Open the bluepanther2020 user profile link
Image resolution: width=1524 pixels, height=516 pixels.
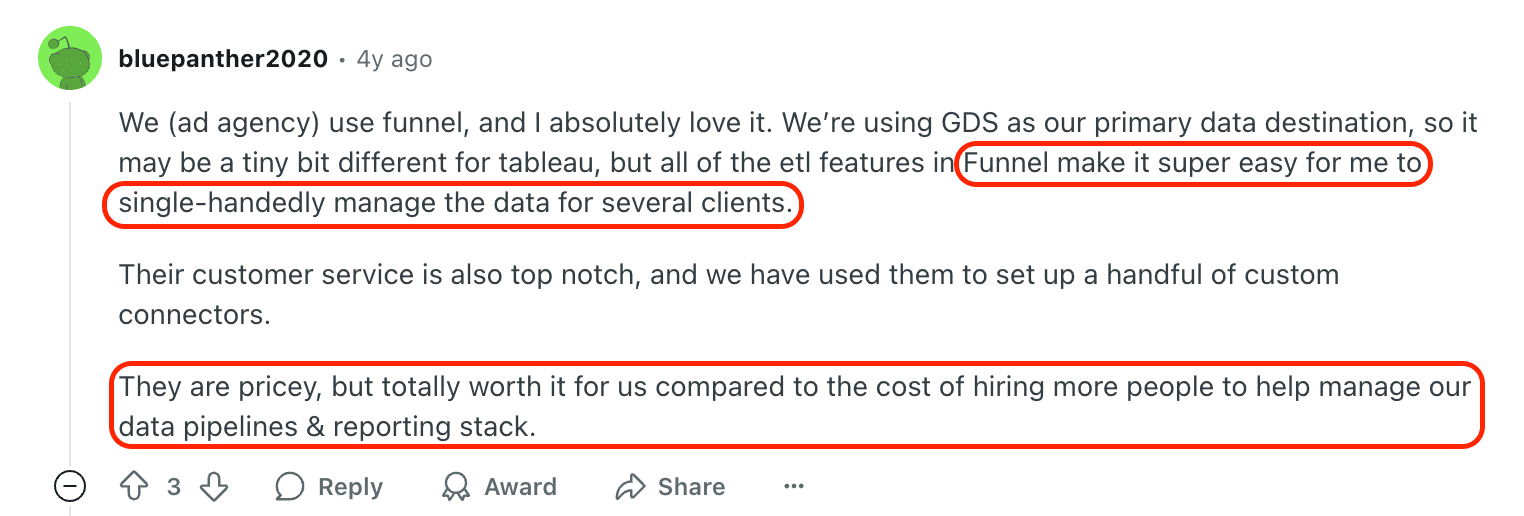[x=223, y=59]
